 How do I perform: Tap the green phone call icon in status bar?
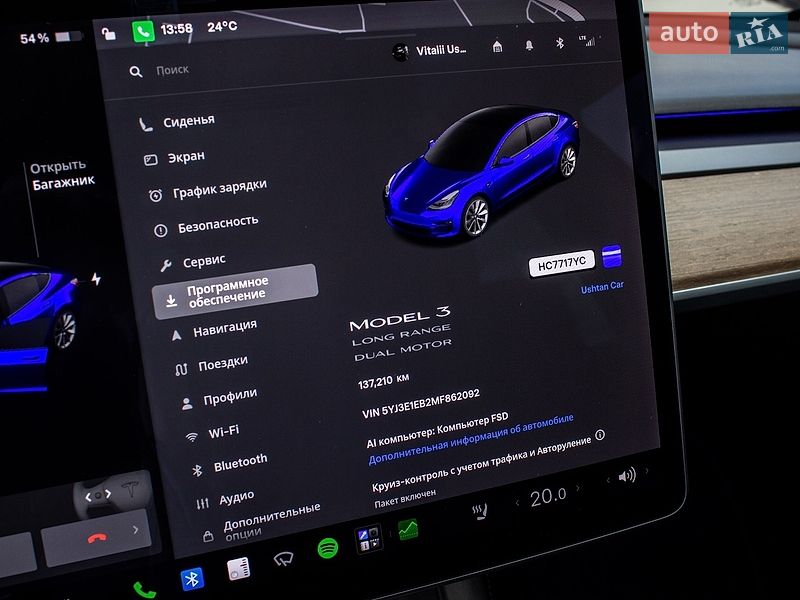point(143,32)
